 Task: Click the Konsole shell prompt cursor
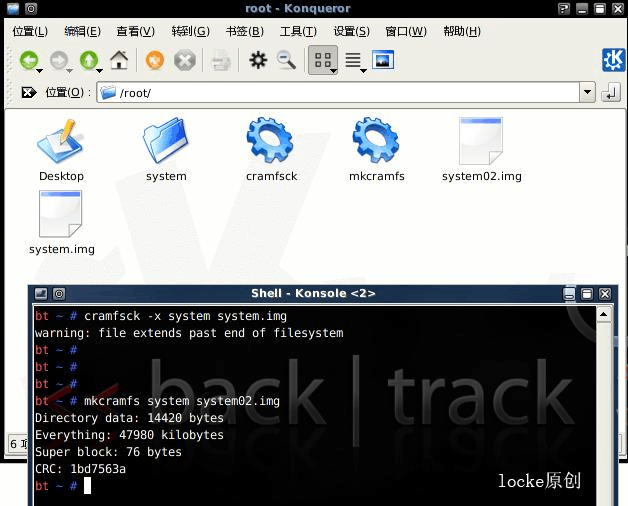(x=87, y=486)
